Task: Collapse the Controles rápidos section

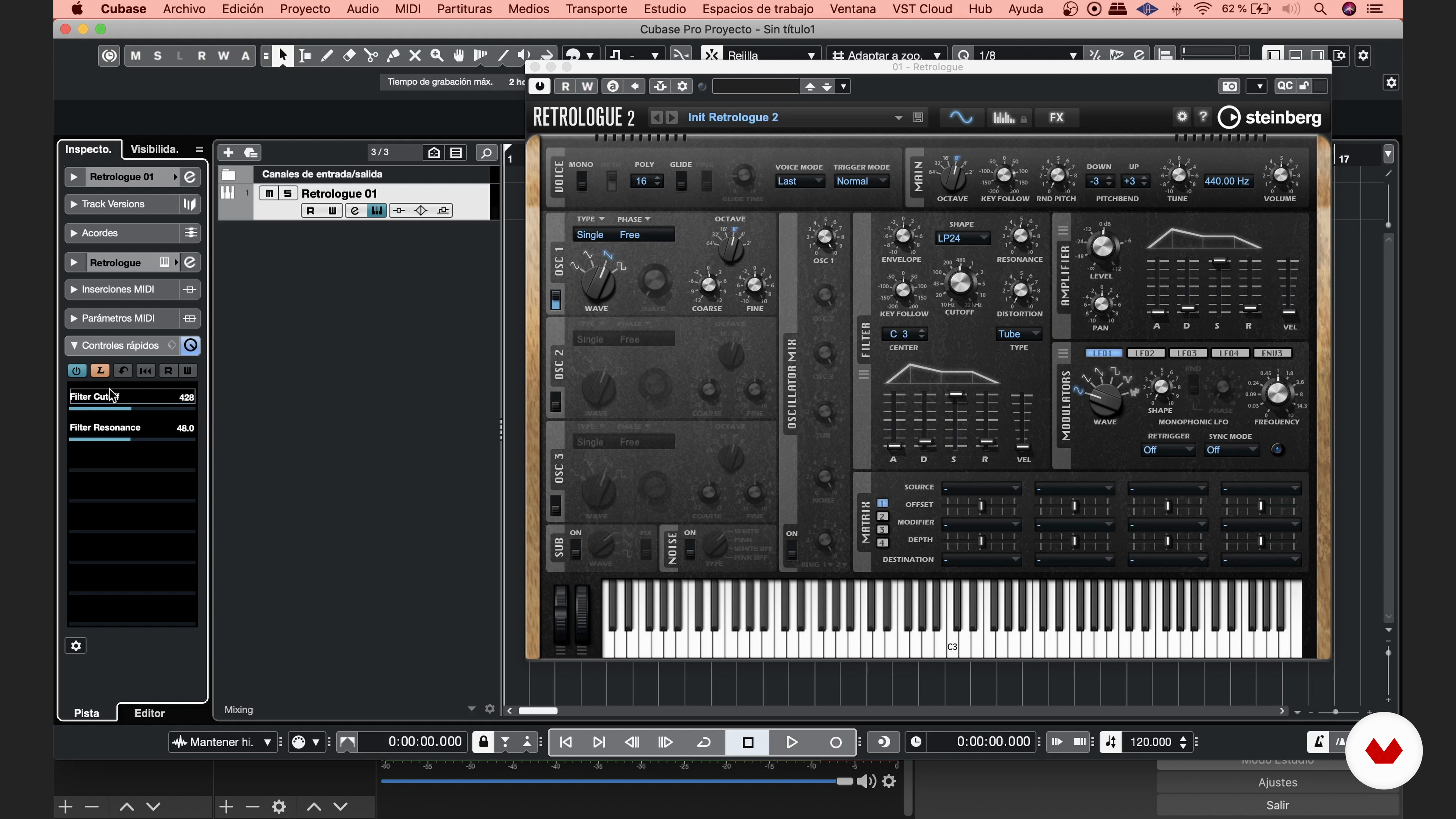Action: [x=74, y=345]
